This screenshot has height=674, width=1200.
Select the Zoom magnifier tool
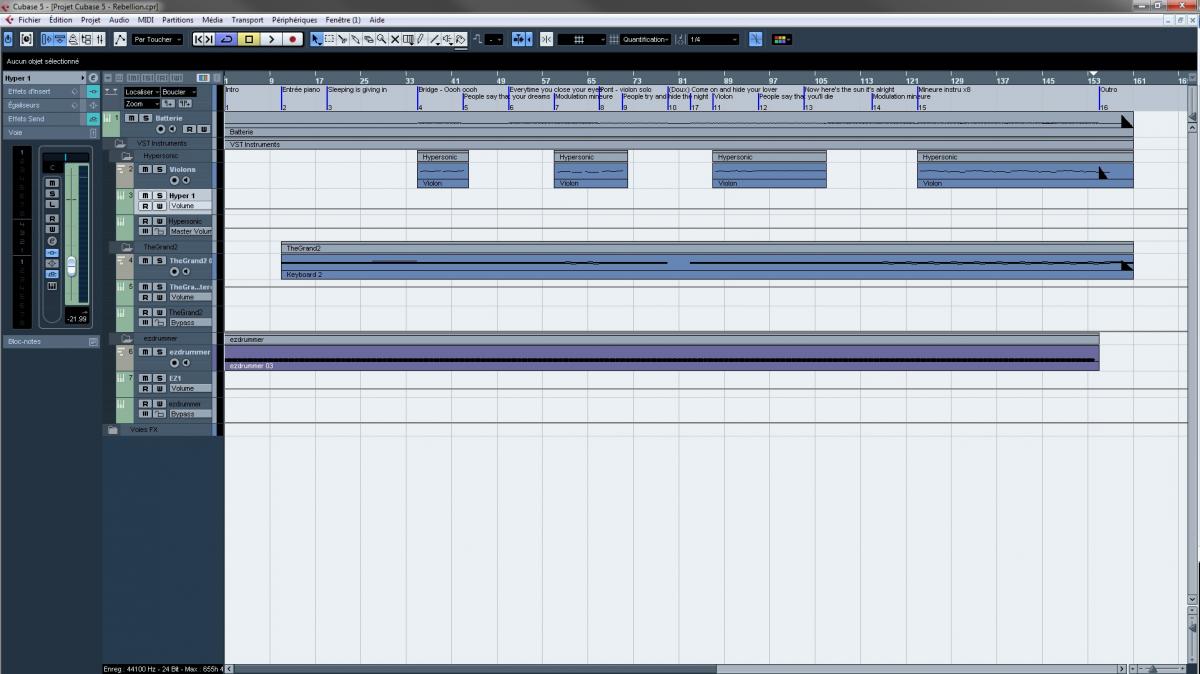click(x=381, y=39)
